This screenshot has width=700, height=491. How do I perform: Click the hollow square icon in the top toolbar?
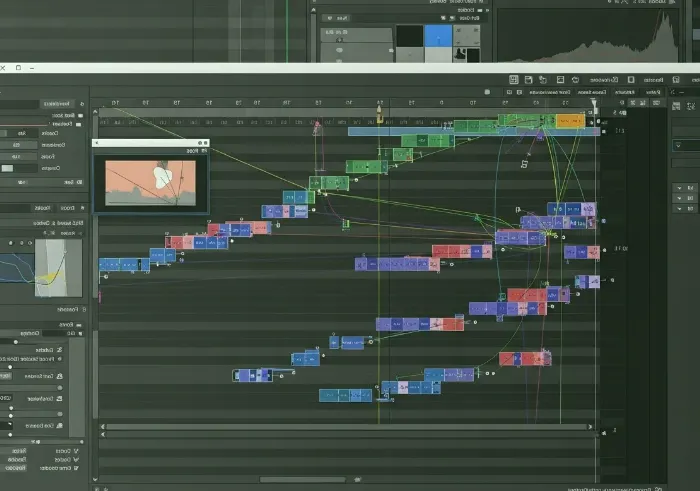(x=631, y=79)
